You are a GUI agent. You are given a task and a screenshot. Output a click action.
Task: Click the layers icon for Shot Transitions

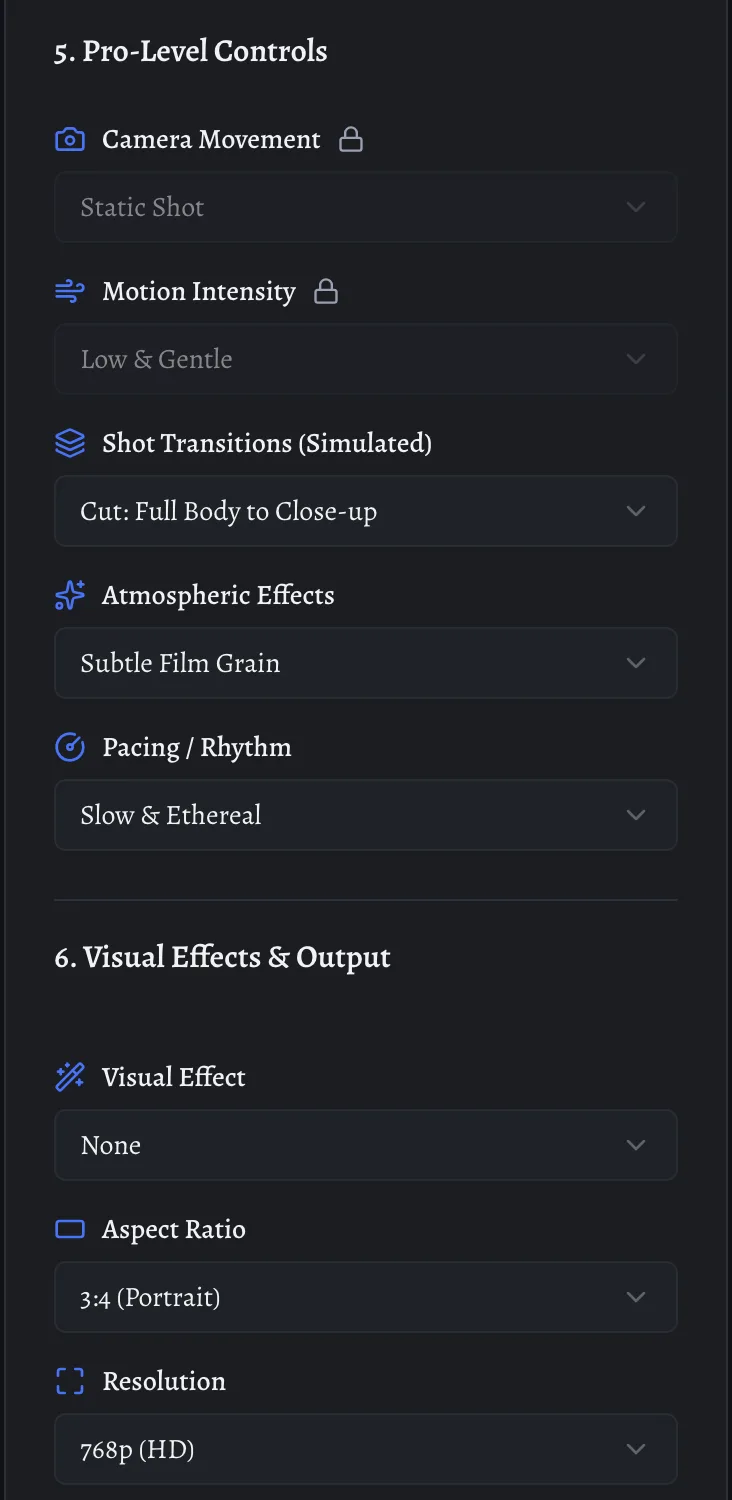tap(69, 443)
